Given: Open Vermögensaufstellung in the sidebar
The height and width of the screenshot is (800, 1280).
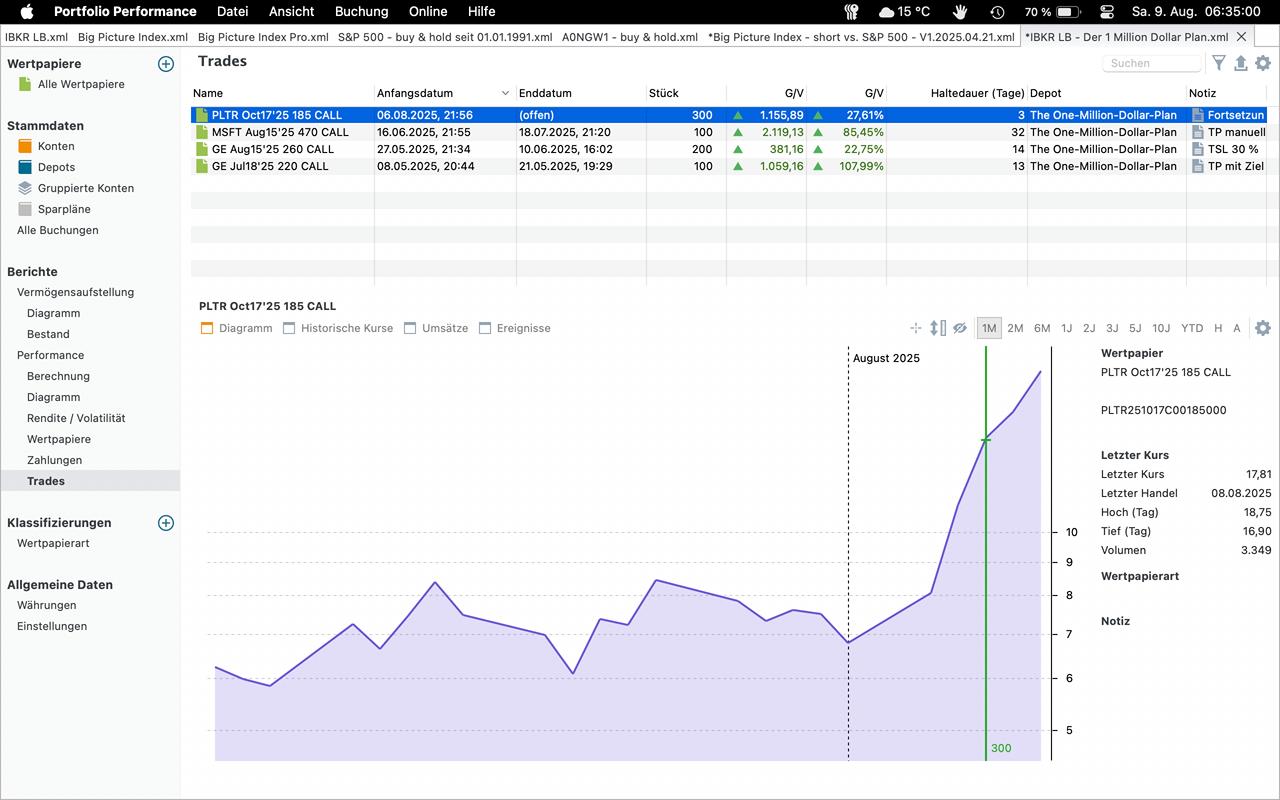Looking at the screenshot, I should [x=75, y=292].
